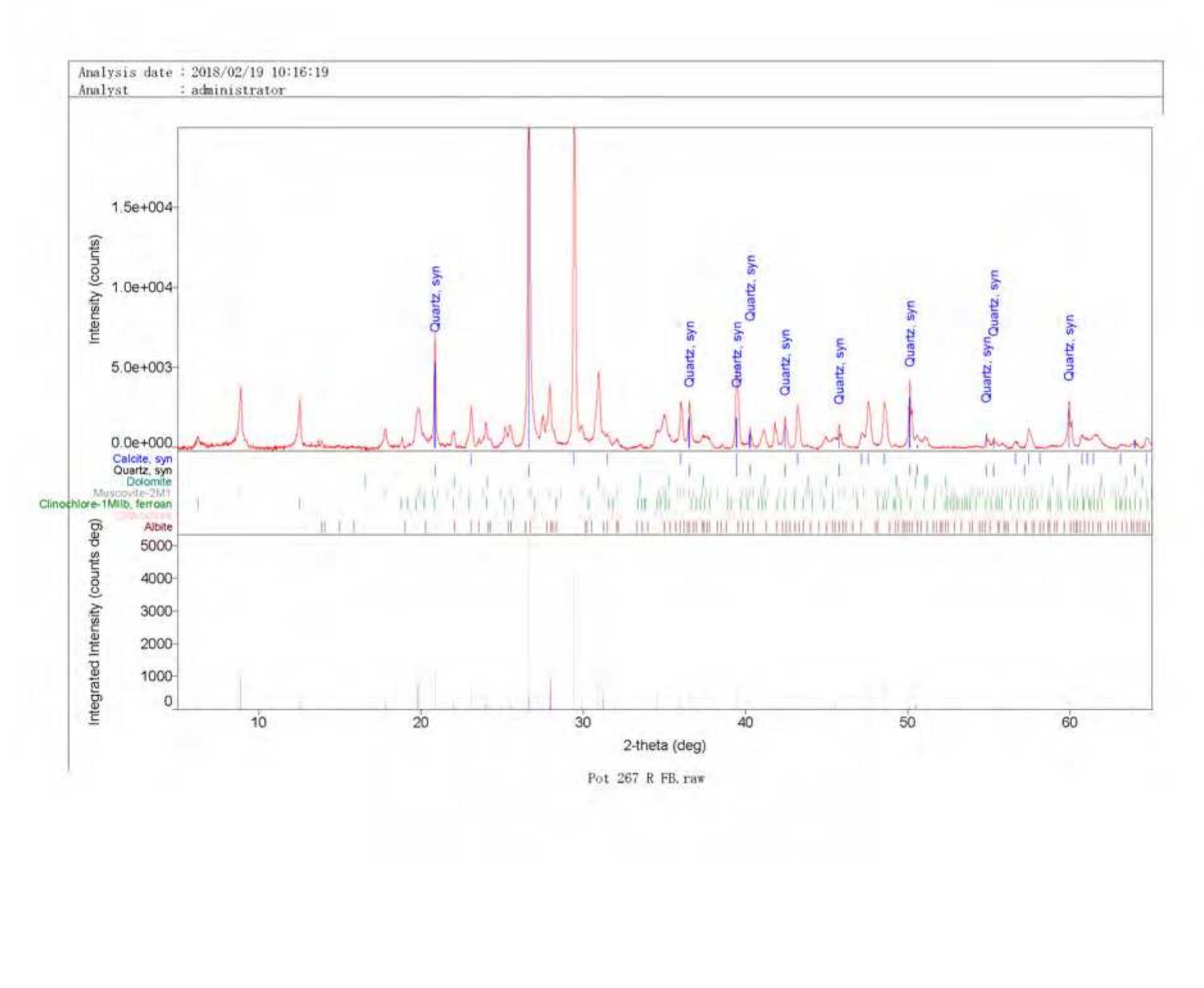Click the 2-theta (deg) axis title
This screenshot has height=988, width=1204.
point(664,745)
